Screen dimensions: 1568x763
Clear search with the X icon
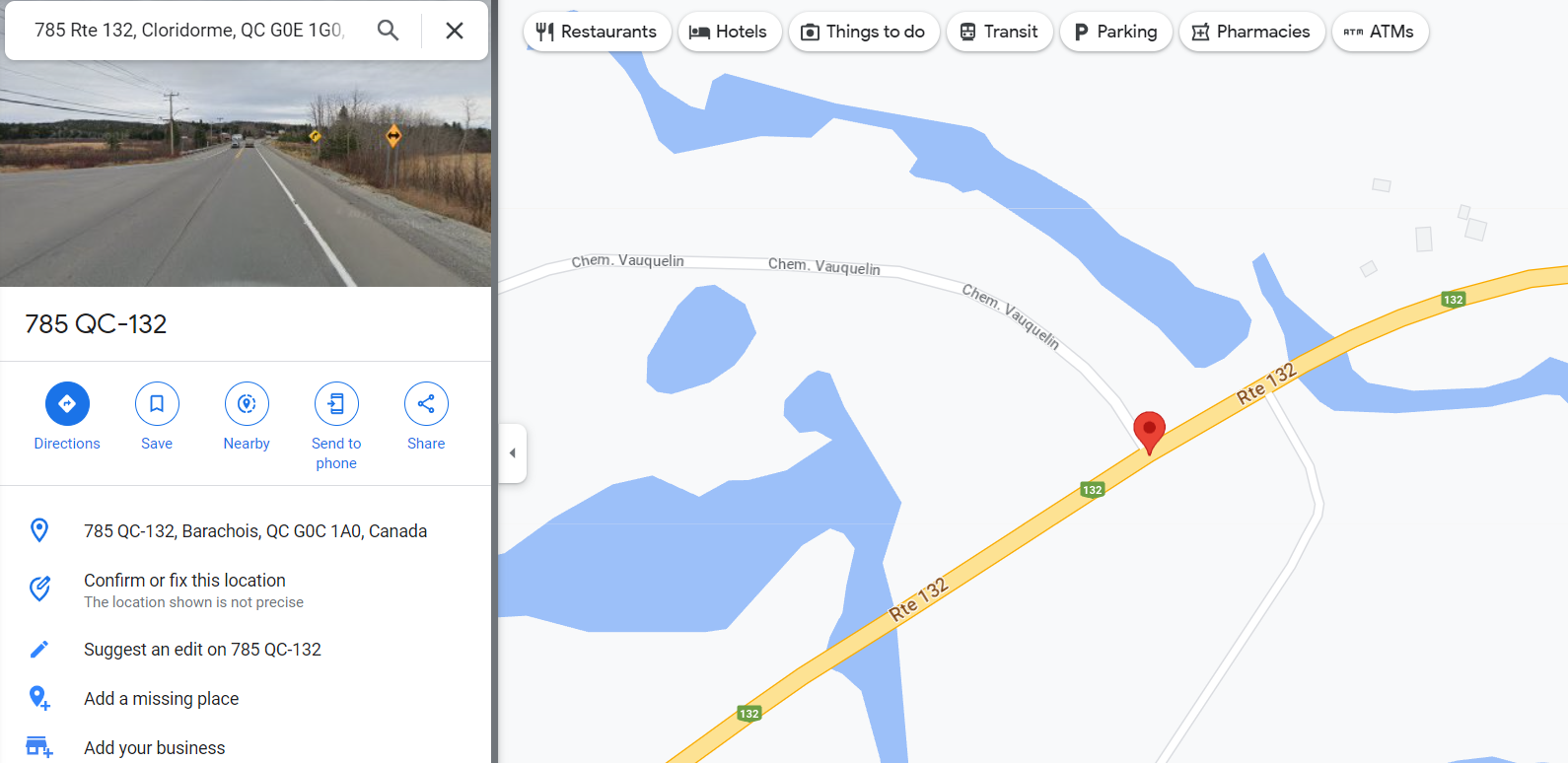tap(455, 31)
